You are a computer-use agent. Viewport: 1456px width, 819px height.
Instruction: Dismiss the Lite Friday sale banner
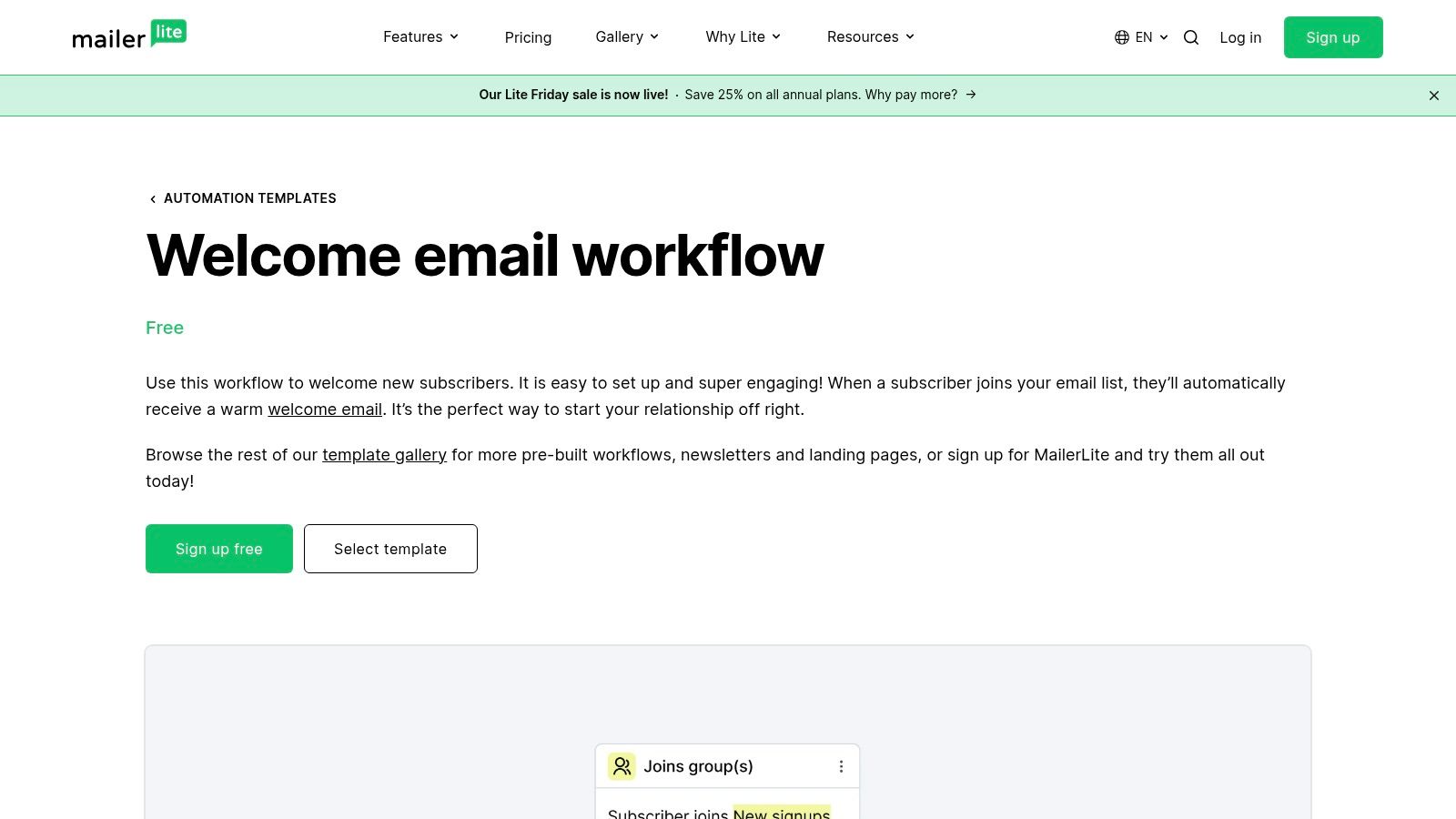point(1434,95)
